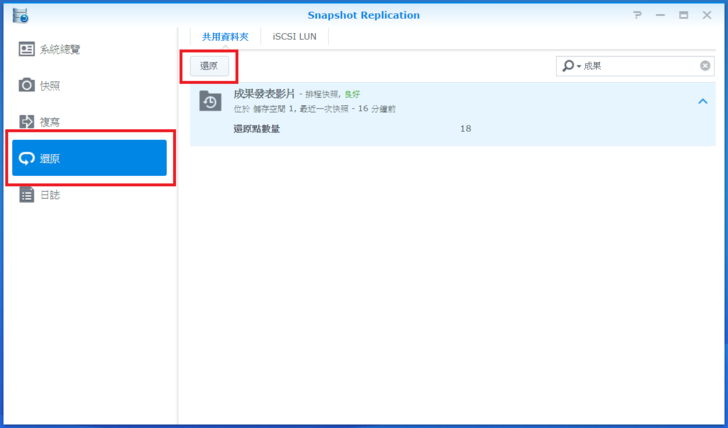Open help with the question mark icon
Viewport: 728px width, 428px height.
[637, 15]
